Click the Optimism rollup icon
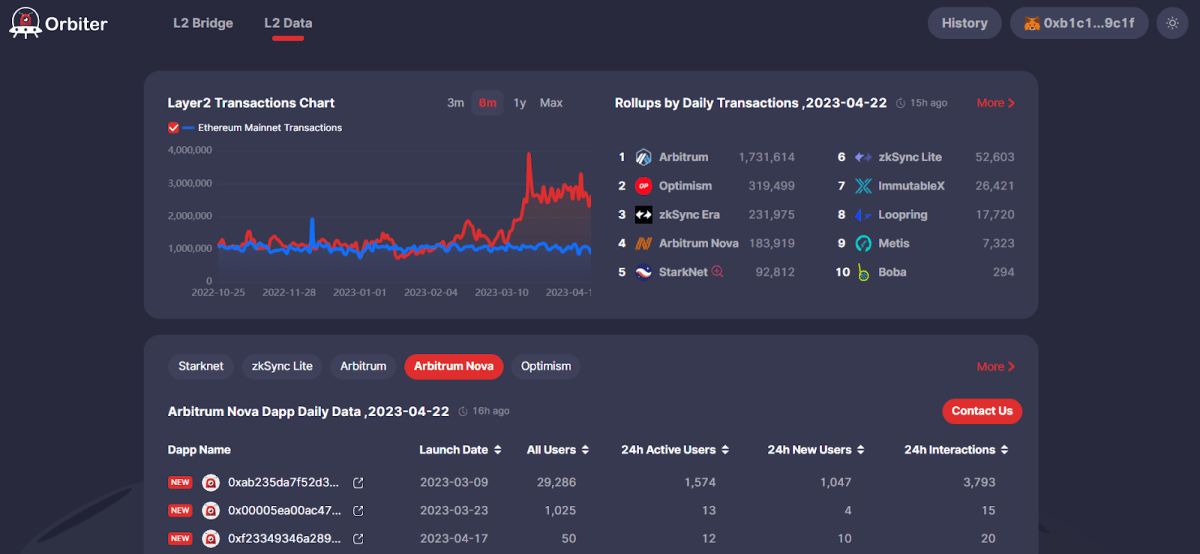Image resolution: width=1200 pixels, height=554 pixels. tap(643, 186)
